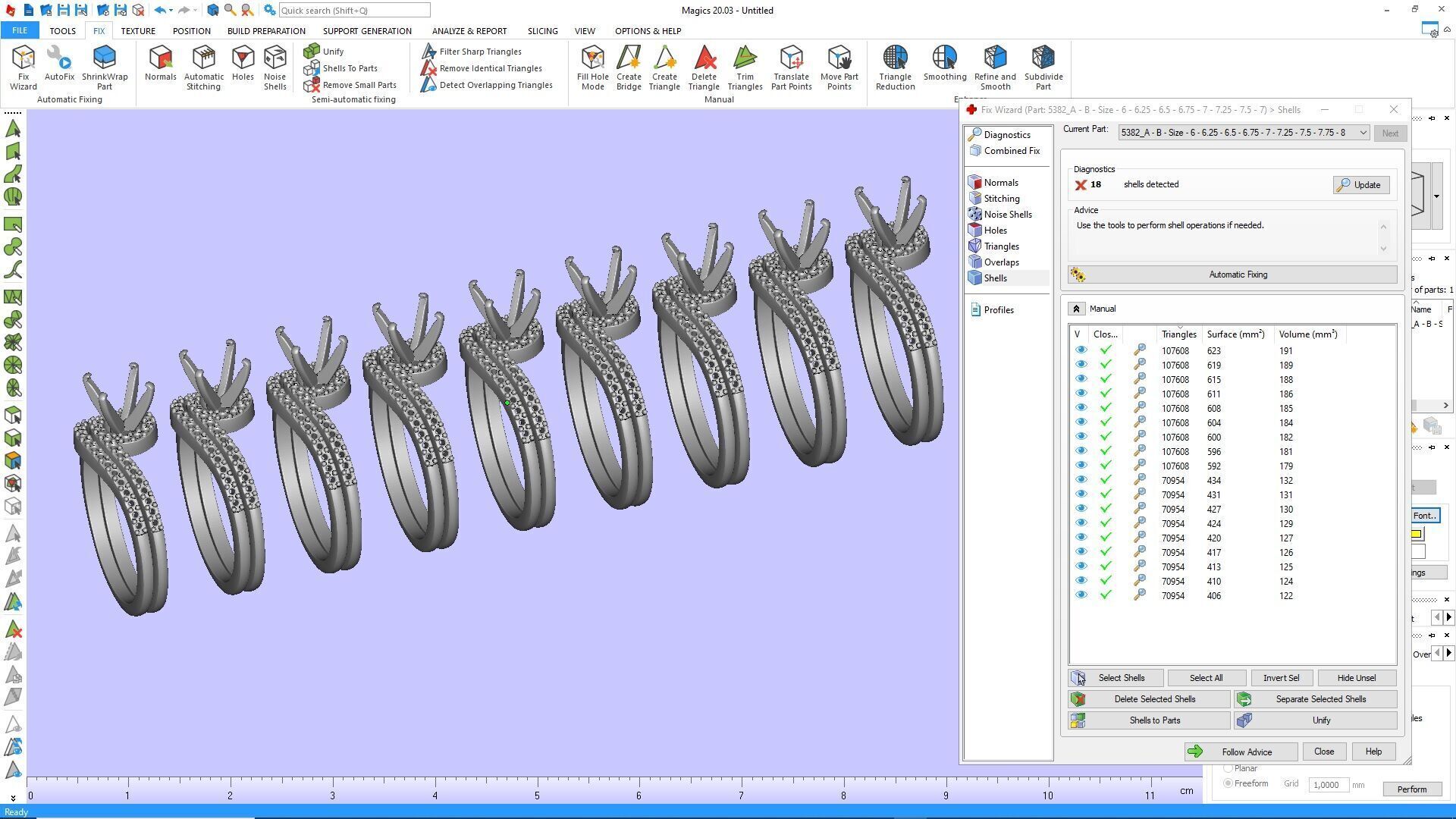The height and width of the screenshot is (819, 1456).
Task: Toggle visibility of shell with volume 122
Action: [1081, 595]
